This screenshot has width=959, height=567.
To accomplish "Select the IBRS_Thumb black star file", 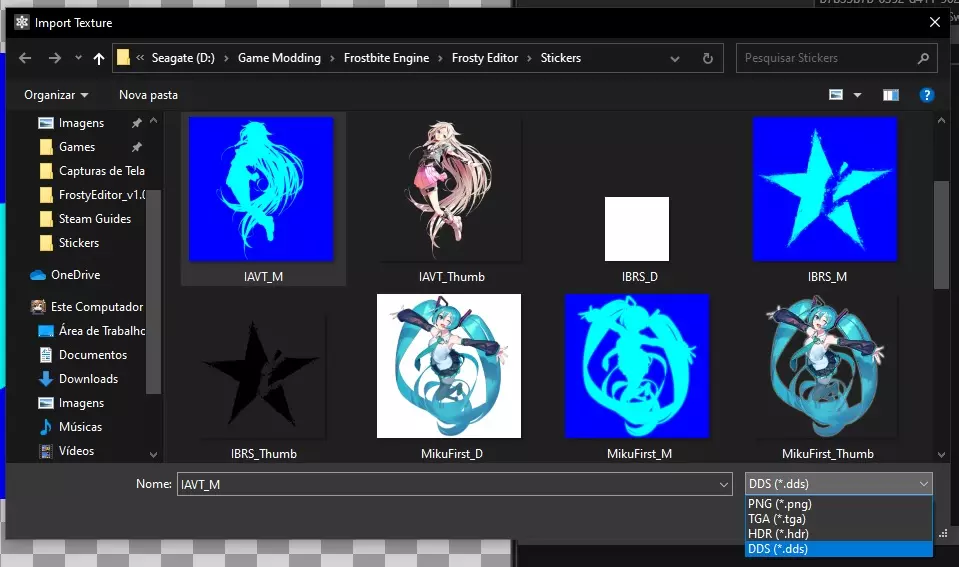I will pyautogui.click(x=263, y=376).
